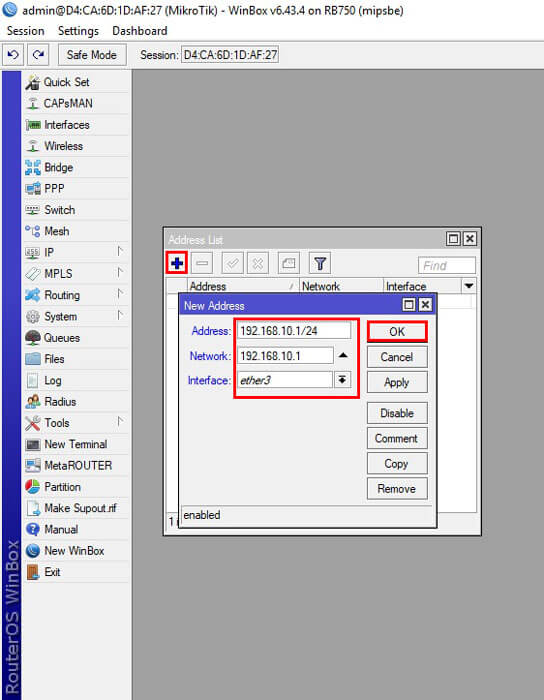Expand the Tools submenu arrow

click(x=120, y=421)
